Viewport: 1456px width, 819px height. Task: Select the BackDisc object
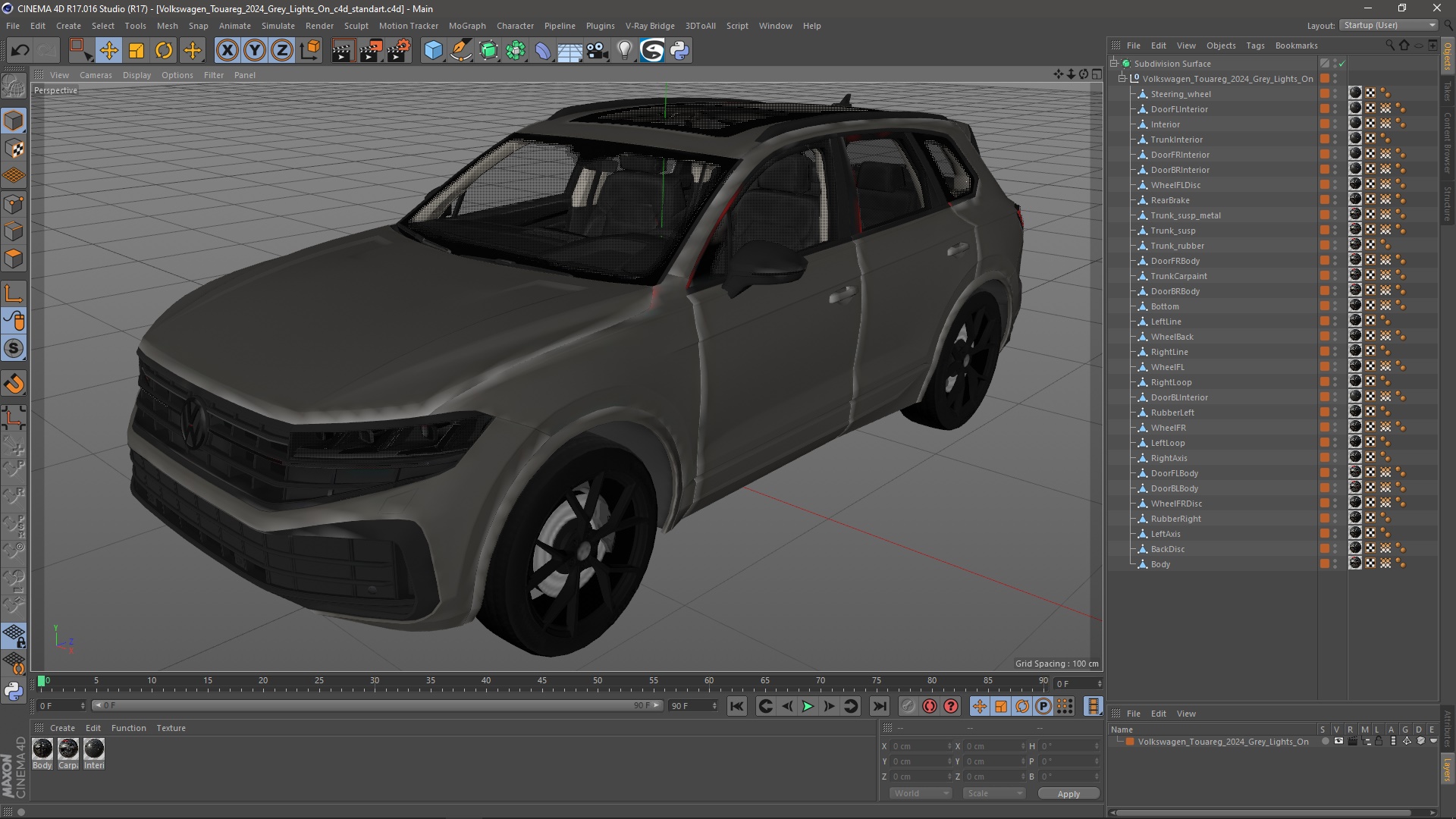(1167, 549)
